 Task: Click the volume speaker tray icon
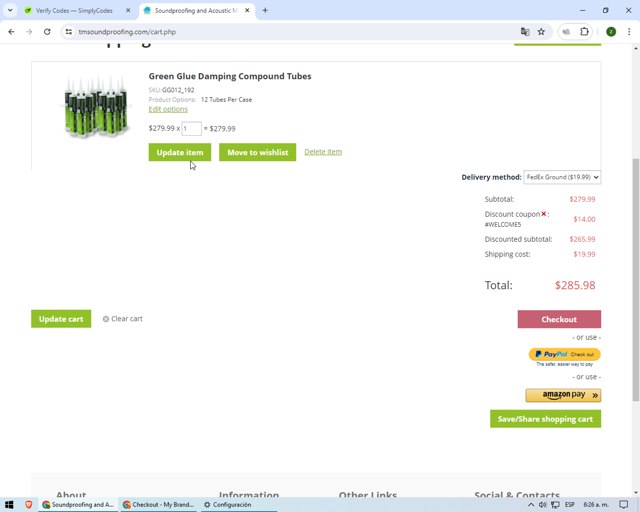(x=542, y=505)
